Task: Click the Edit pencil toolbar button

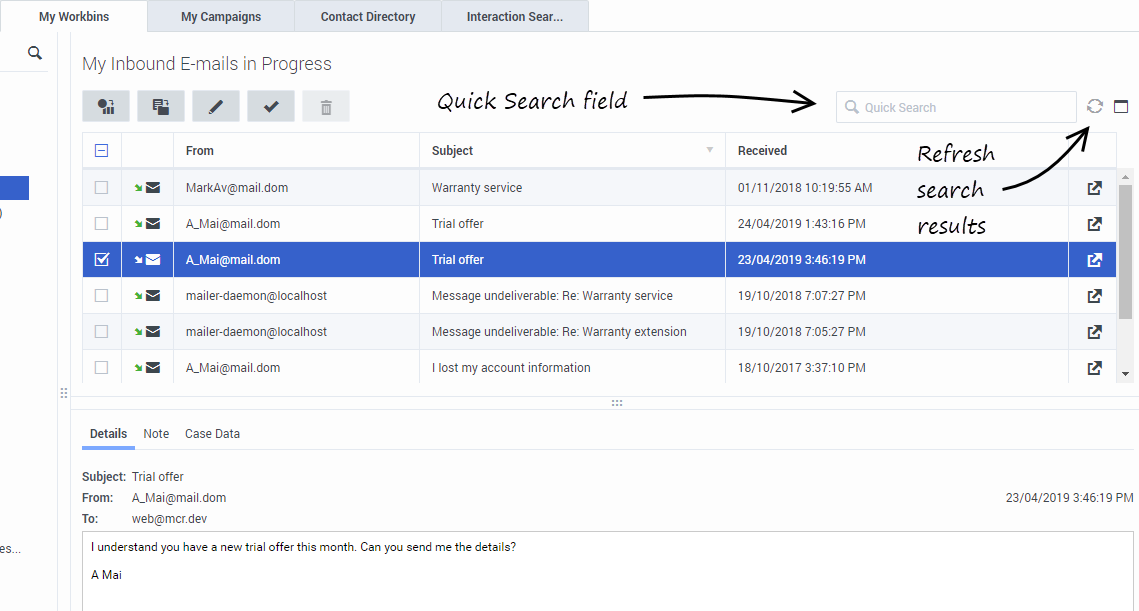Action: [216, 107]
